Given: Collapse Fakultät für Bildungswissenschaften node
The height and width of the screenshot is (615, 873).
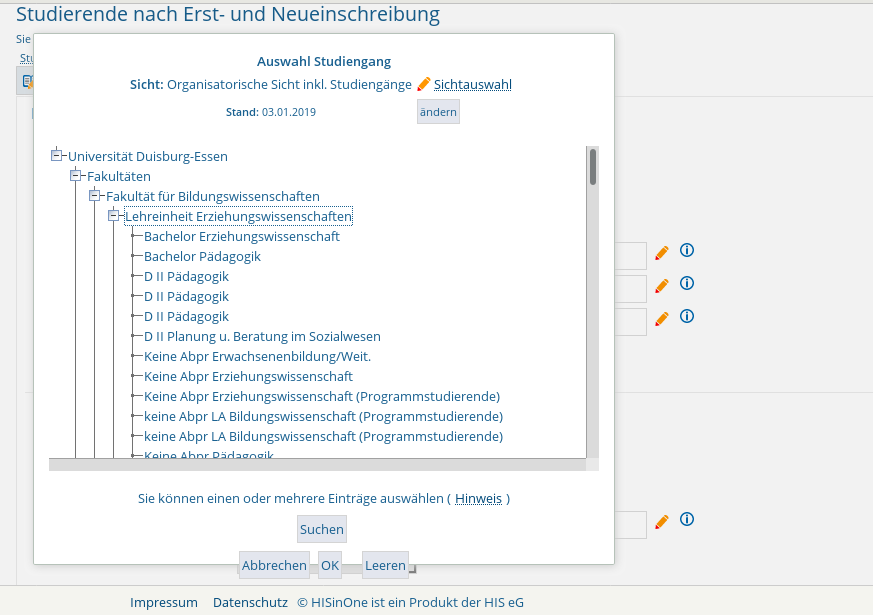Looking at the screenshot, I should click(95, 196).
